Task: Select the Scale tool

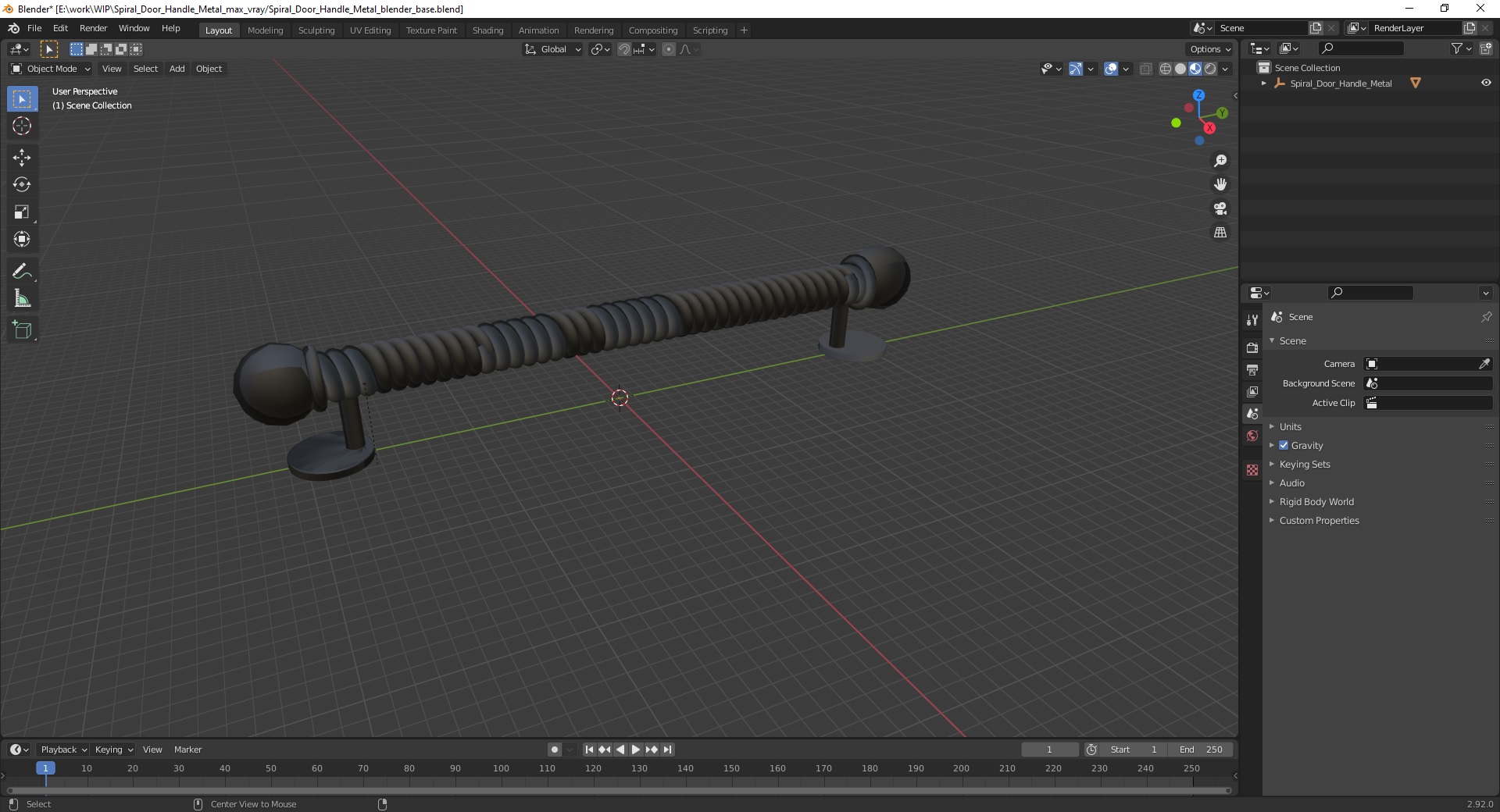Action: pos(22,212)
